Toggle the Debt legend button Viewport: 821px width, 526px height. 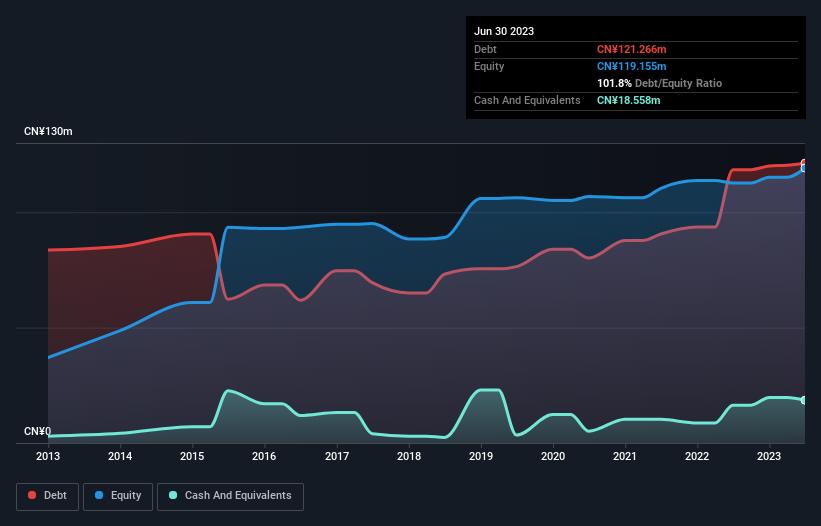pyautogui.click(x=47, y=496)
